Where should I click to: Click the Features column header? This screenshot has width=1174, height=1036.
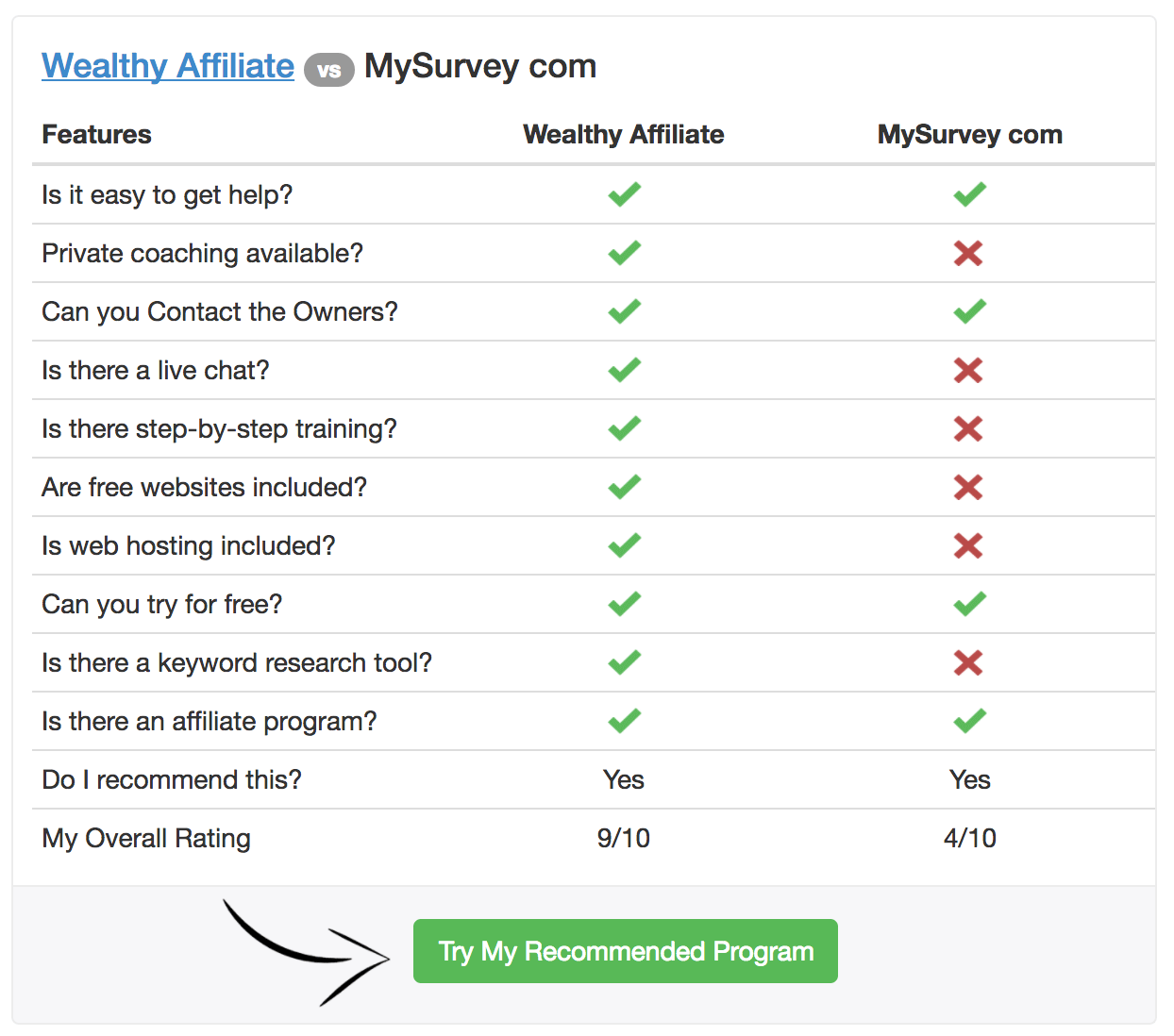click(96, 134)
